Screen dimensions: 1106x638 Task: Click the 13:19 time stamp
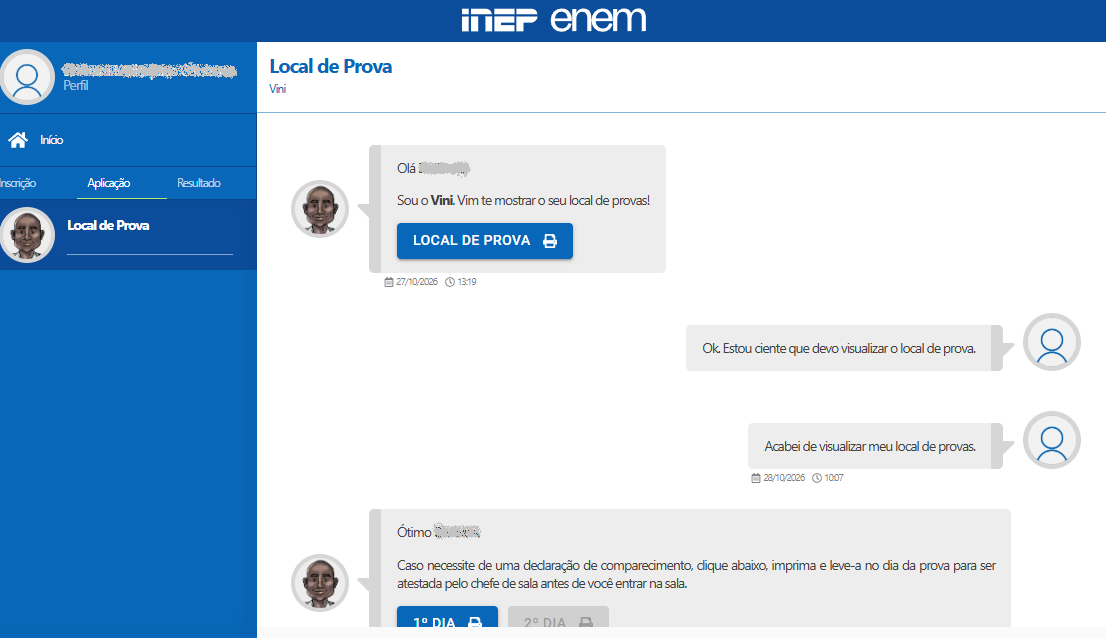[x=467, y=282]
